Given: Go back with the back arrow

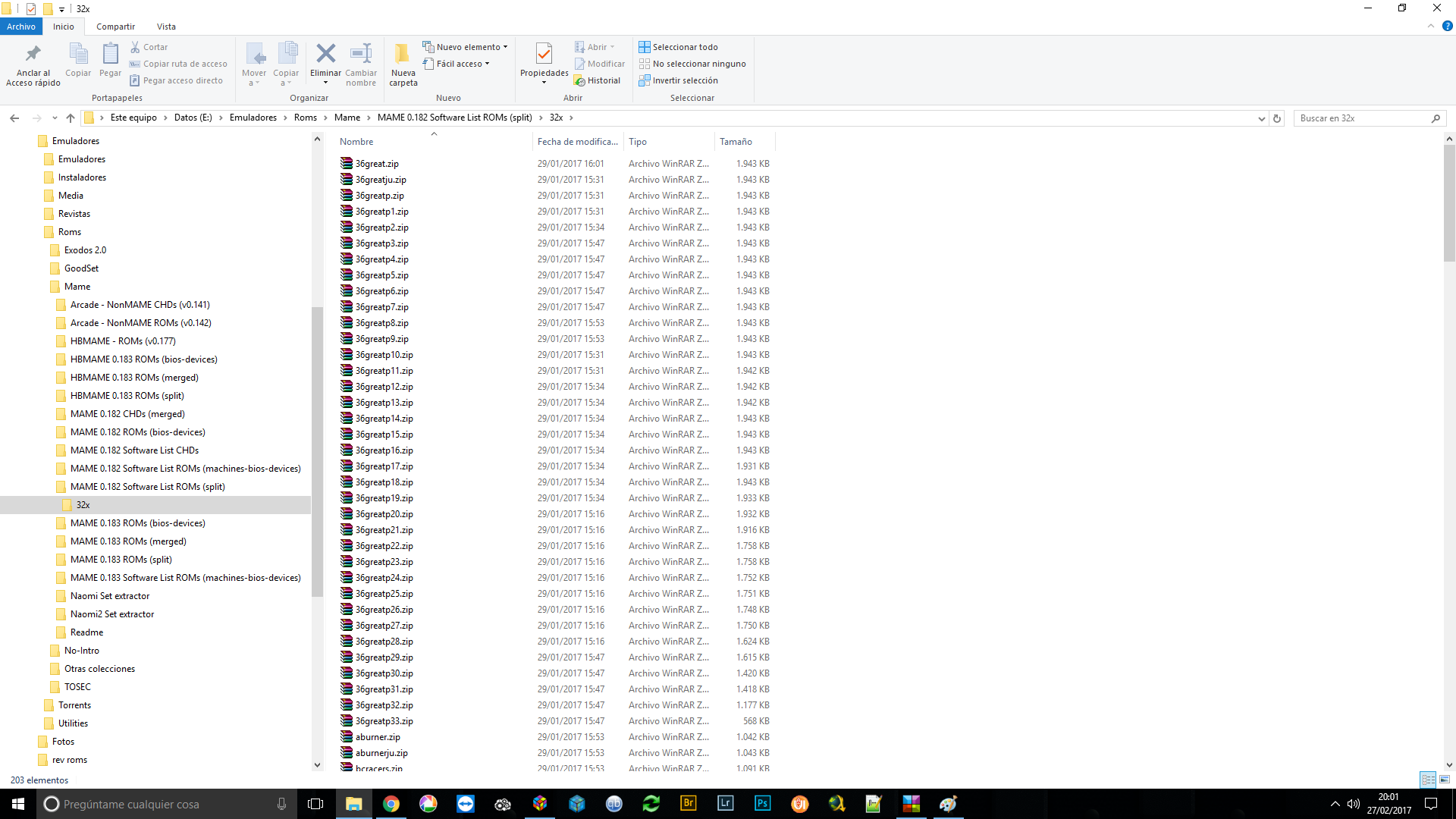Looking at the screenshot, I should pyautogui.click(x=14, y=118).
